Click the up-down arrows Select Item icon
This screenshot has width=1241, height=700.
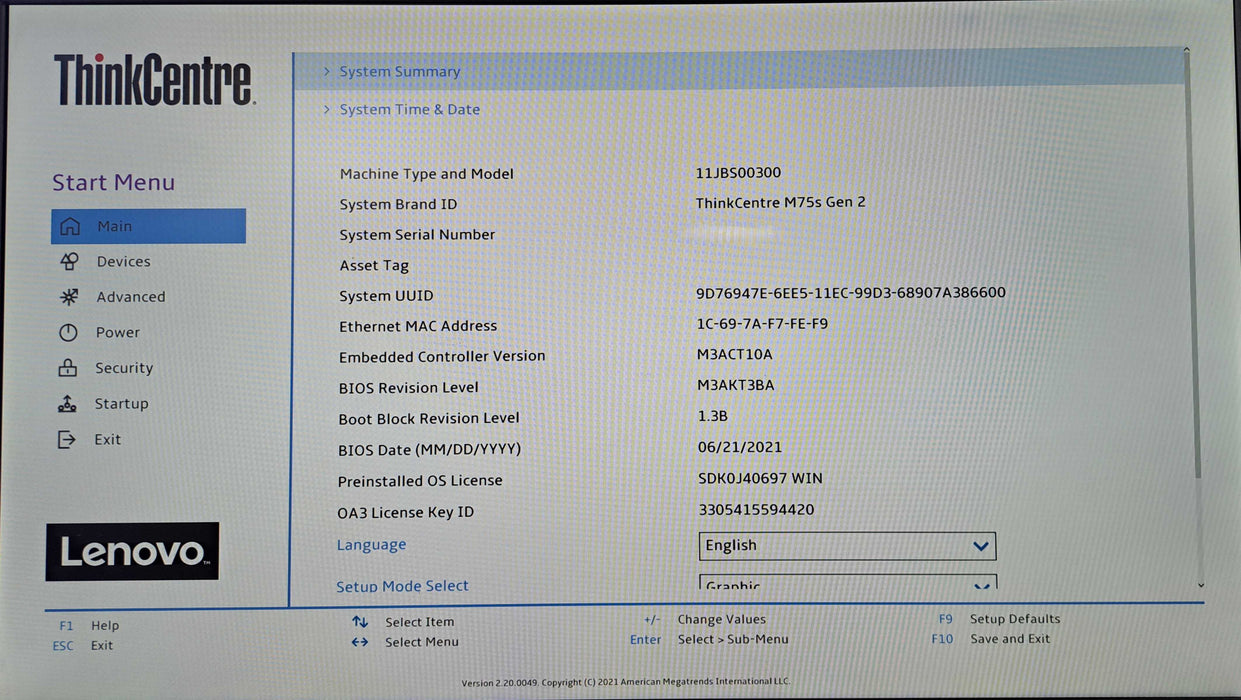point(360,622)
